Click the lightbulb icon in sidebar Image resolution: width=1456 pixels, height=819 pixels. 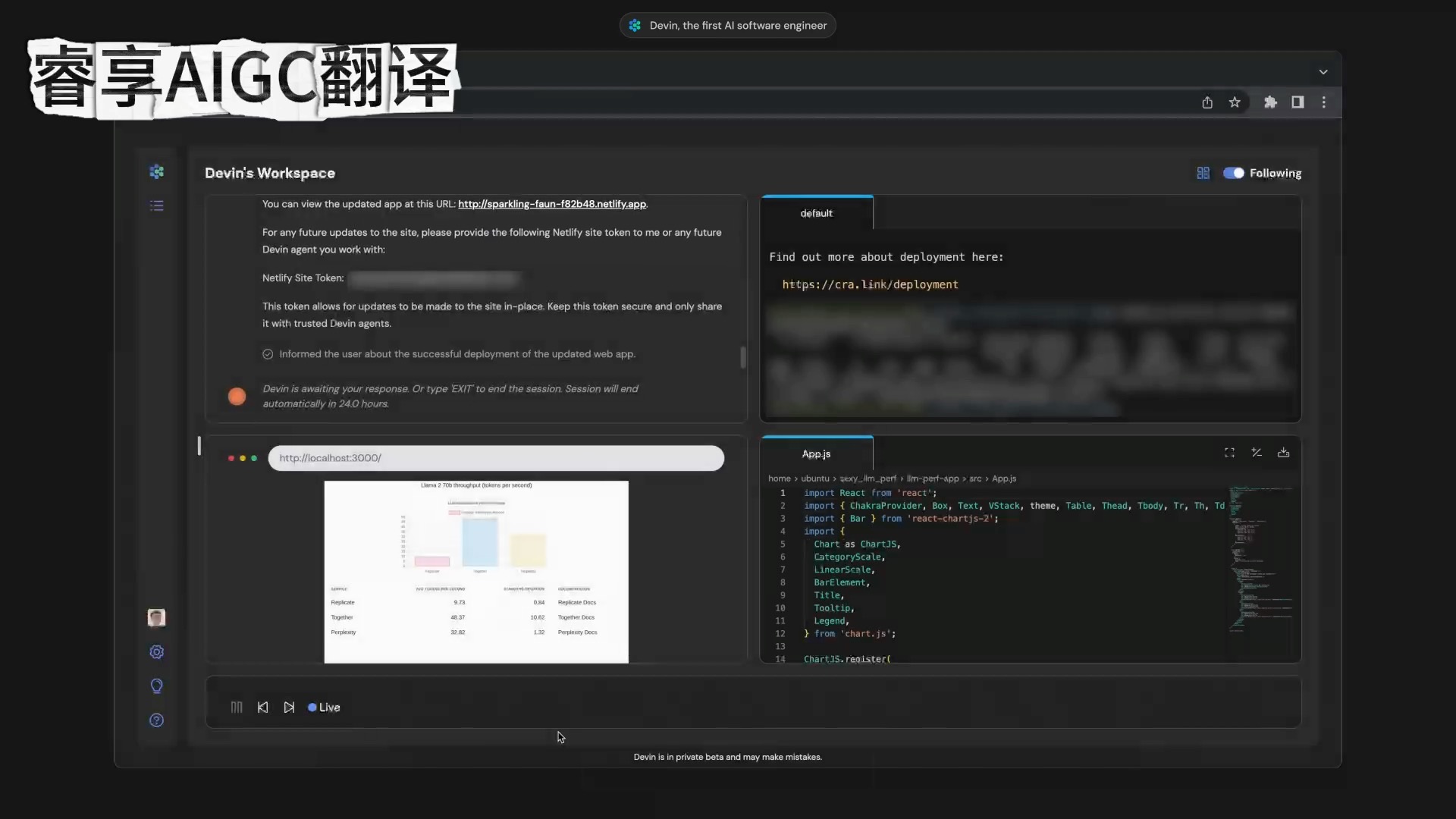pyautogui.click(x=156, y=686)
